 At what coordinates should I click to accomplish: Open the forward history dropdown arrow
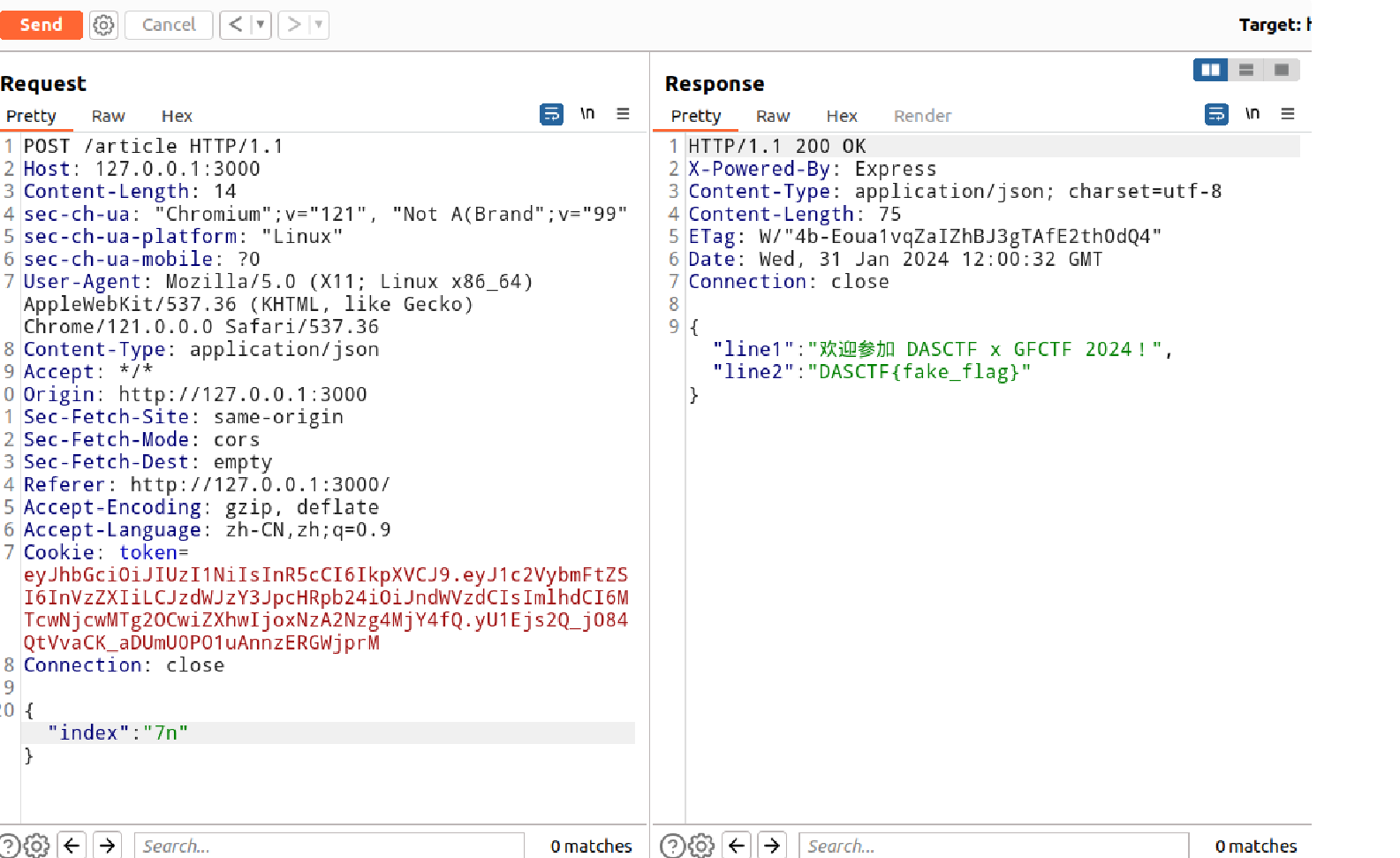[319, 25]
